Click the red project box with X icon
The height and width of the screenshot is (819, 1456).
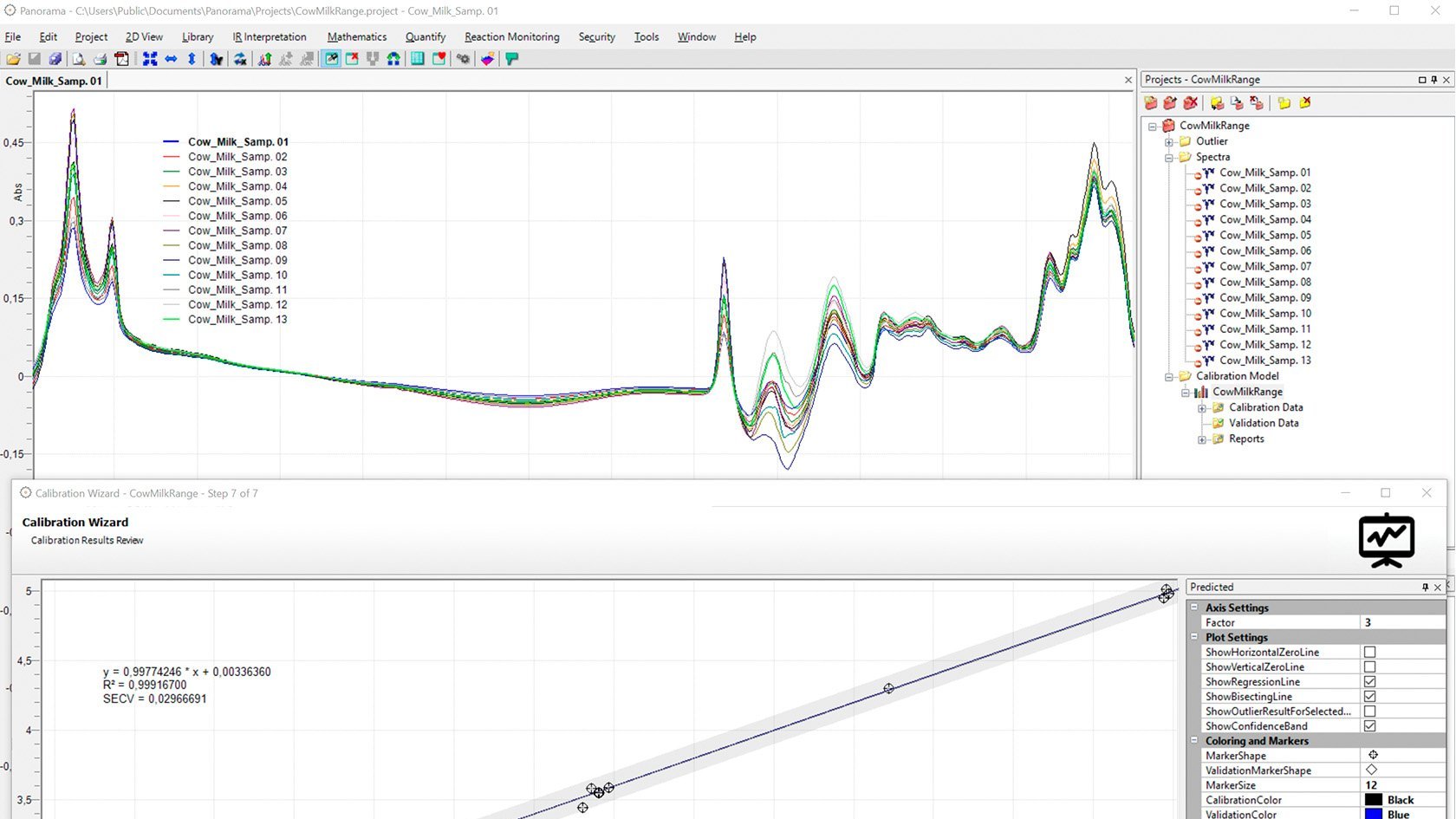tap(1191, 102)
